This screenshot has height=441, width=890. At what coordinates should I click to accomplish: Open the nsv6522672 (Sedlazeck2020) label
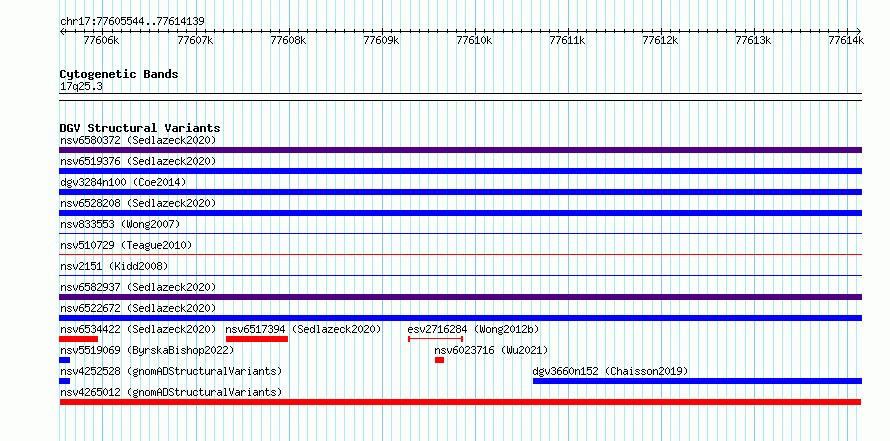(x=138, y=308)
